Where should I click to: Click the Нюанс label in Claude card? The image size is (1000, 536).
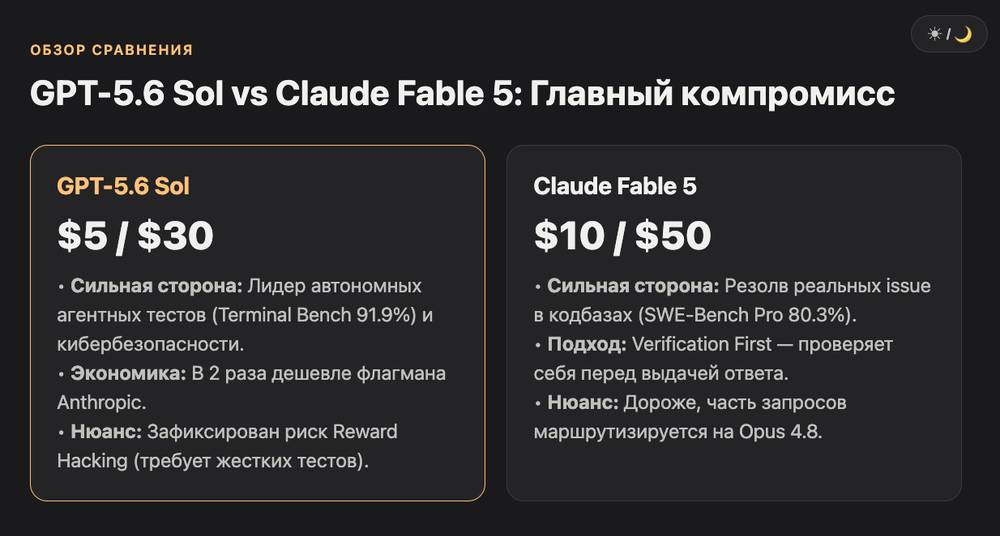coord(583,403)
